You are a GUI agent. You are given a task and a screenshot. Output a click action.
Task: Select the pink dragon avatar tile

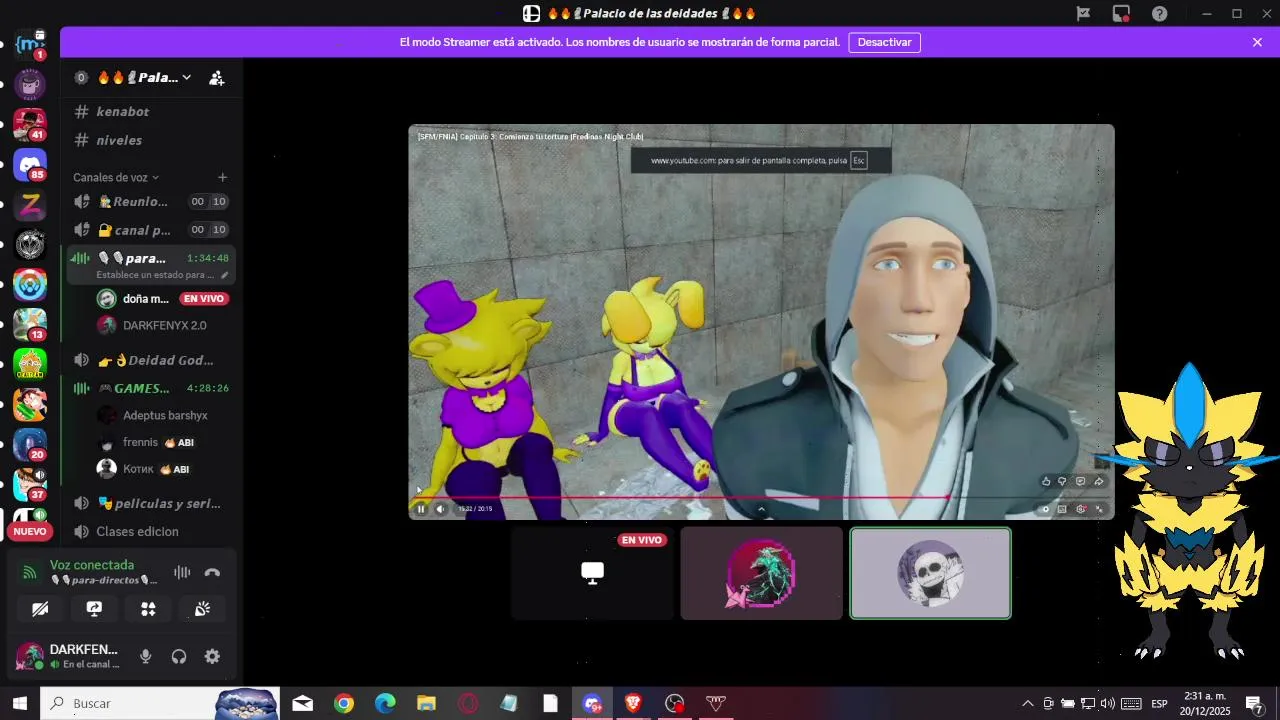pos(761,573)
